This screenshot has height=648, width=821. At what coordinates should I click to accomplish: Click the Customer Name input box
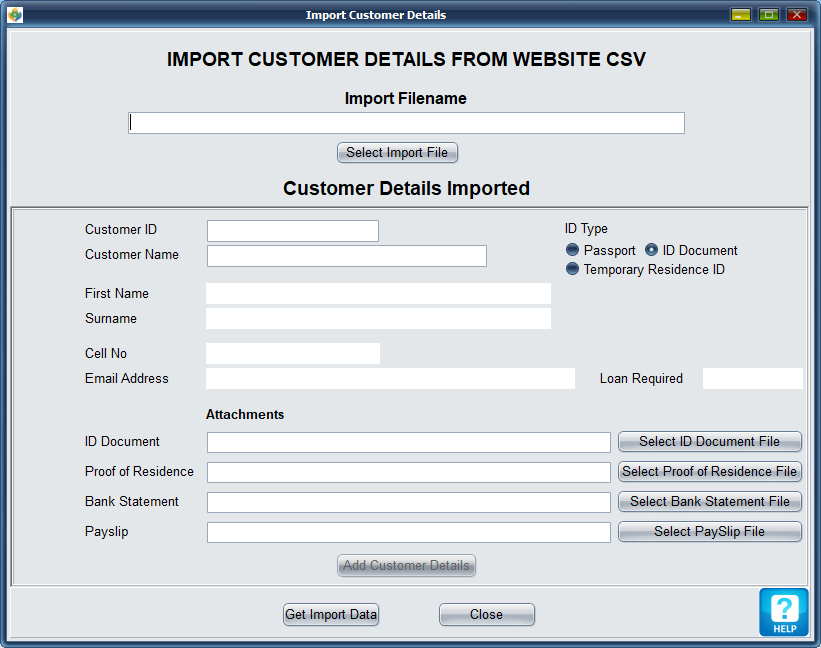[x=346, y=256]
